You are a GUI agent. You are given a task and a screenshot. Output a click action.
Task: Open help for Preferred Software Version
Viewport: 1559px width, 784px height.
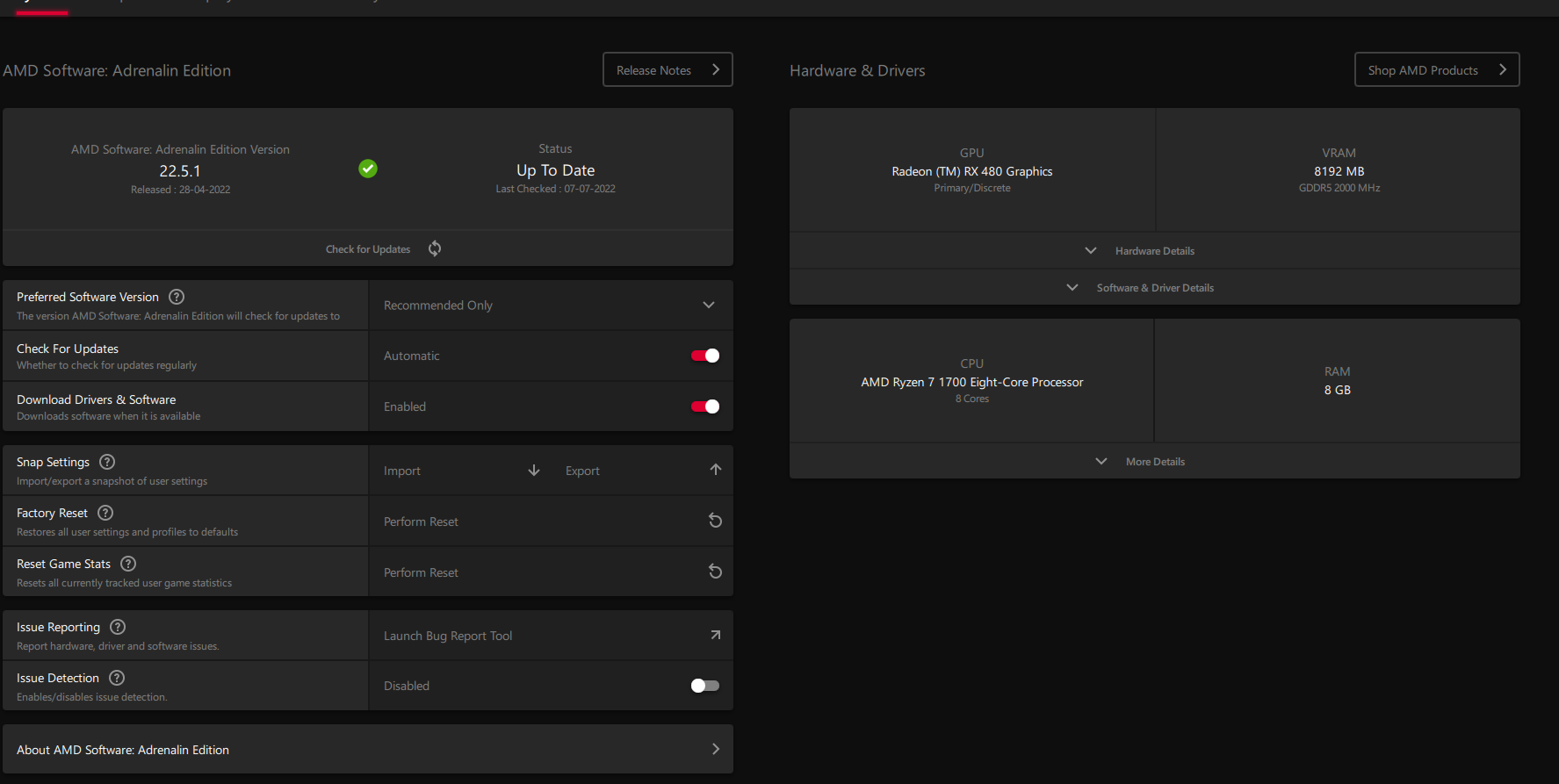(x=177, y=297)
